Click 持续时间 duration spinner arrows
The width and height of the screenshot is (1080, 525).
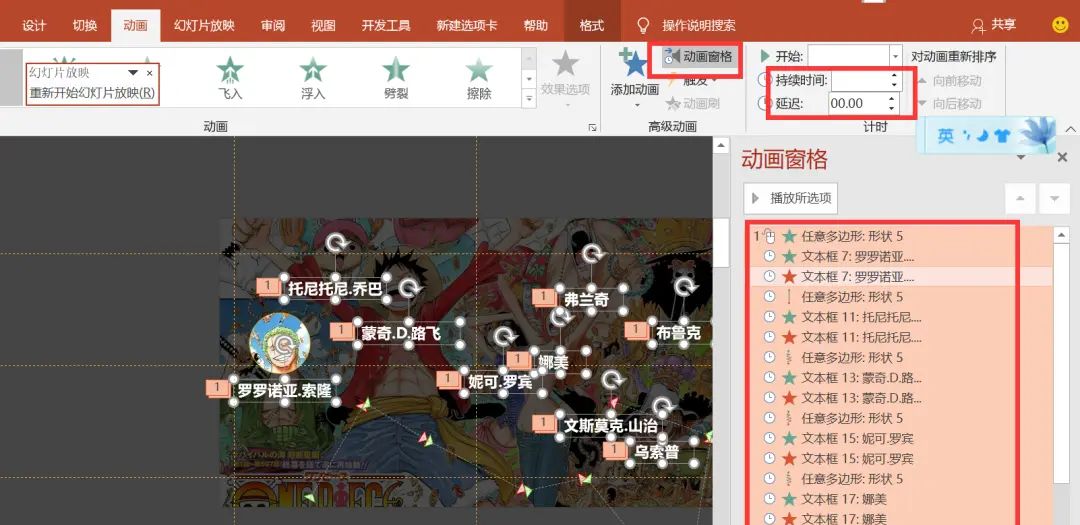894,81
